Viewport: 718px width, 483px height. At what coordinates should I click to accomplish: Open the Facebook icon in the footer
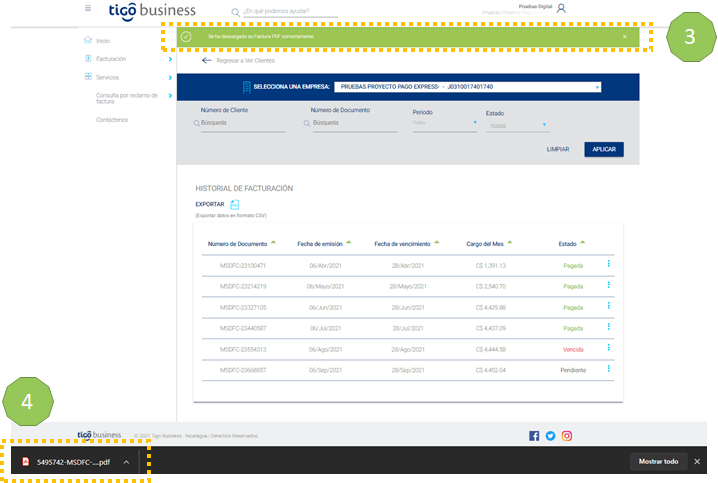point(534,436)
